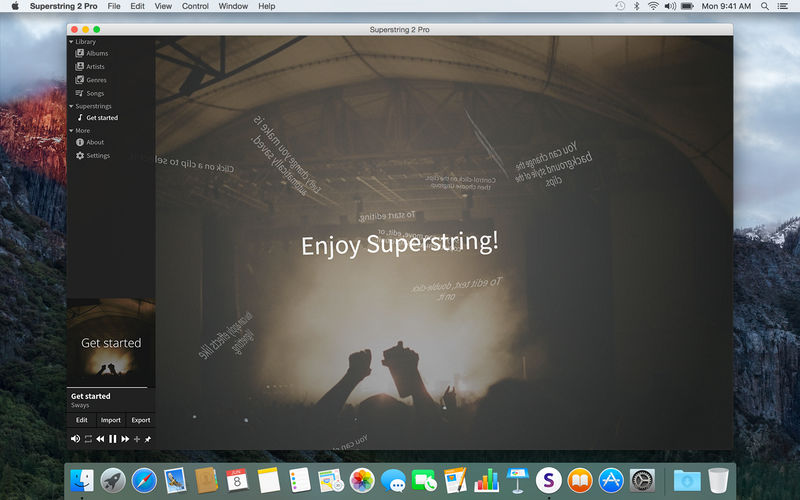Toggle repeat mode in the player
800x500 pixels.
(88, 439)
